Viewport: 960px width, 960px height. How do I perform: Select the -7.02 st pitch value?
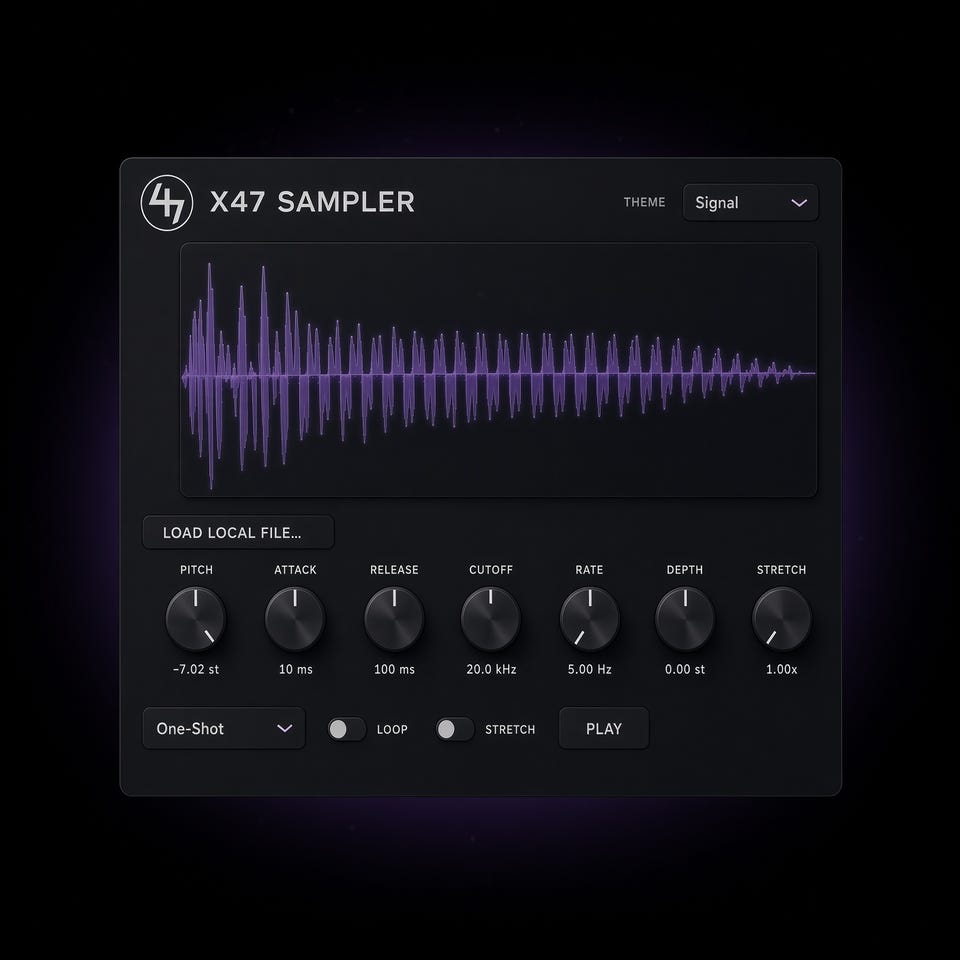pyautogui.click(x=196, y=669)
